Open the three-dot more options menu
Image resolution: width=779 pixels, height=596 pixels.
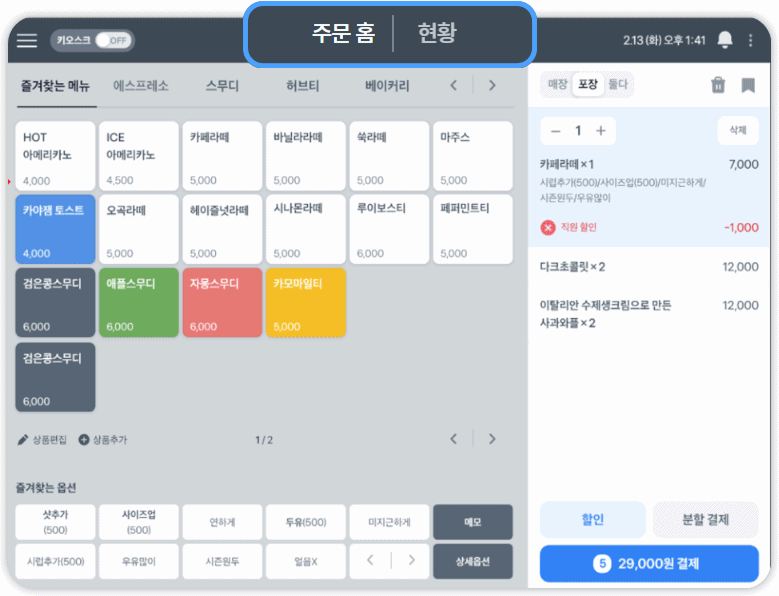click(x=750, y=40)
